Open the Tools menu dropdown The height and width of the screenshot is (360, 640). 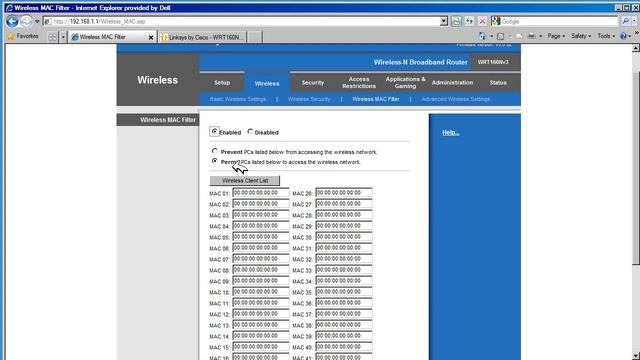coord(606,36)
